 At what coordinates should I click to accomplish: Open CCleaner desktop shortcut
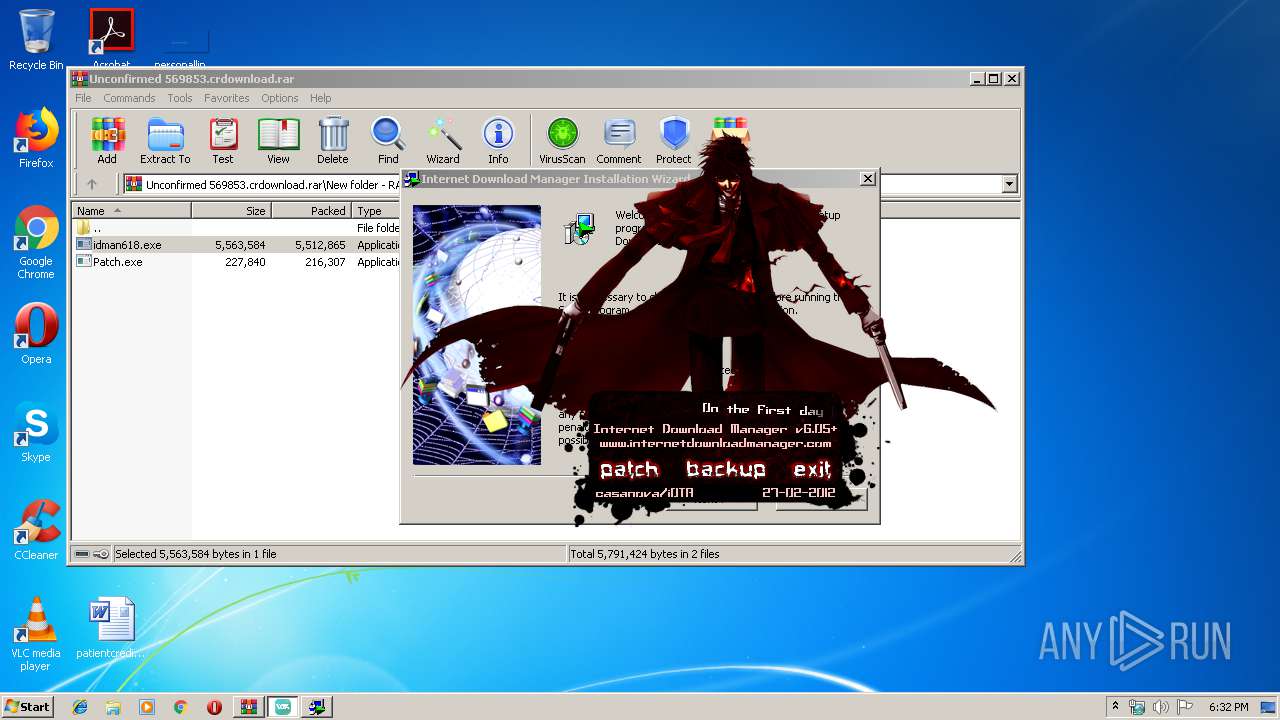pos(36,530)
